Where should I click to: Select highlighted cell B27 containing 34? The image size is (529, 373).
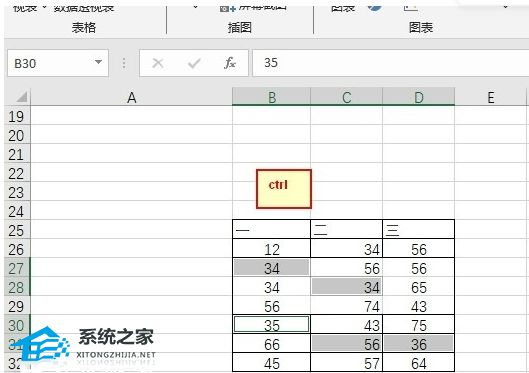click(271, 268)
